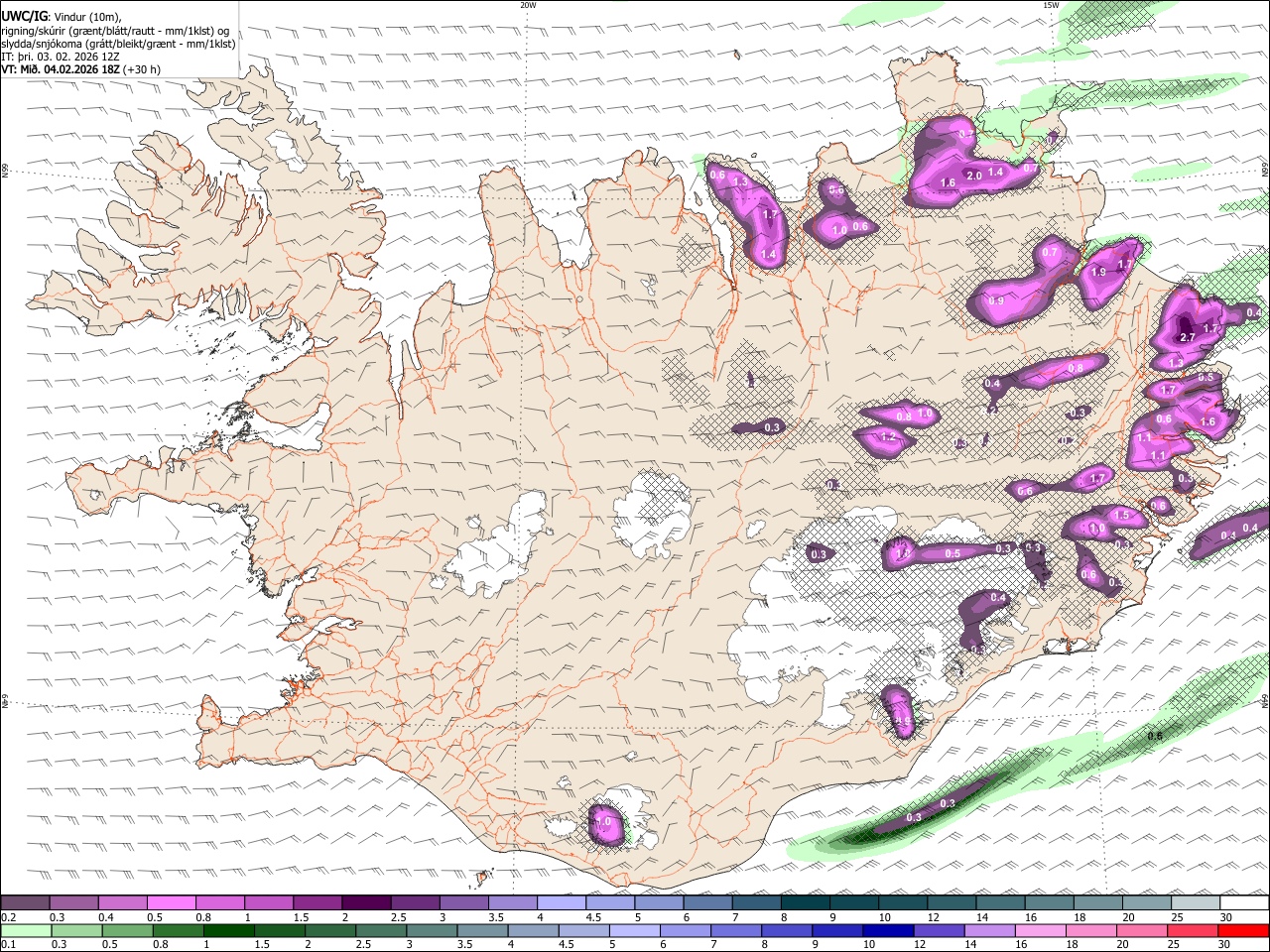Click the bottom-row swatch between 2.5 and 3

click(x=381, y=931)
